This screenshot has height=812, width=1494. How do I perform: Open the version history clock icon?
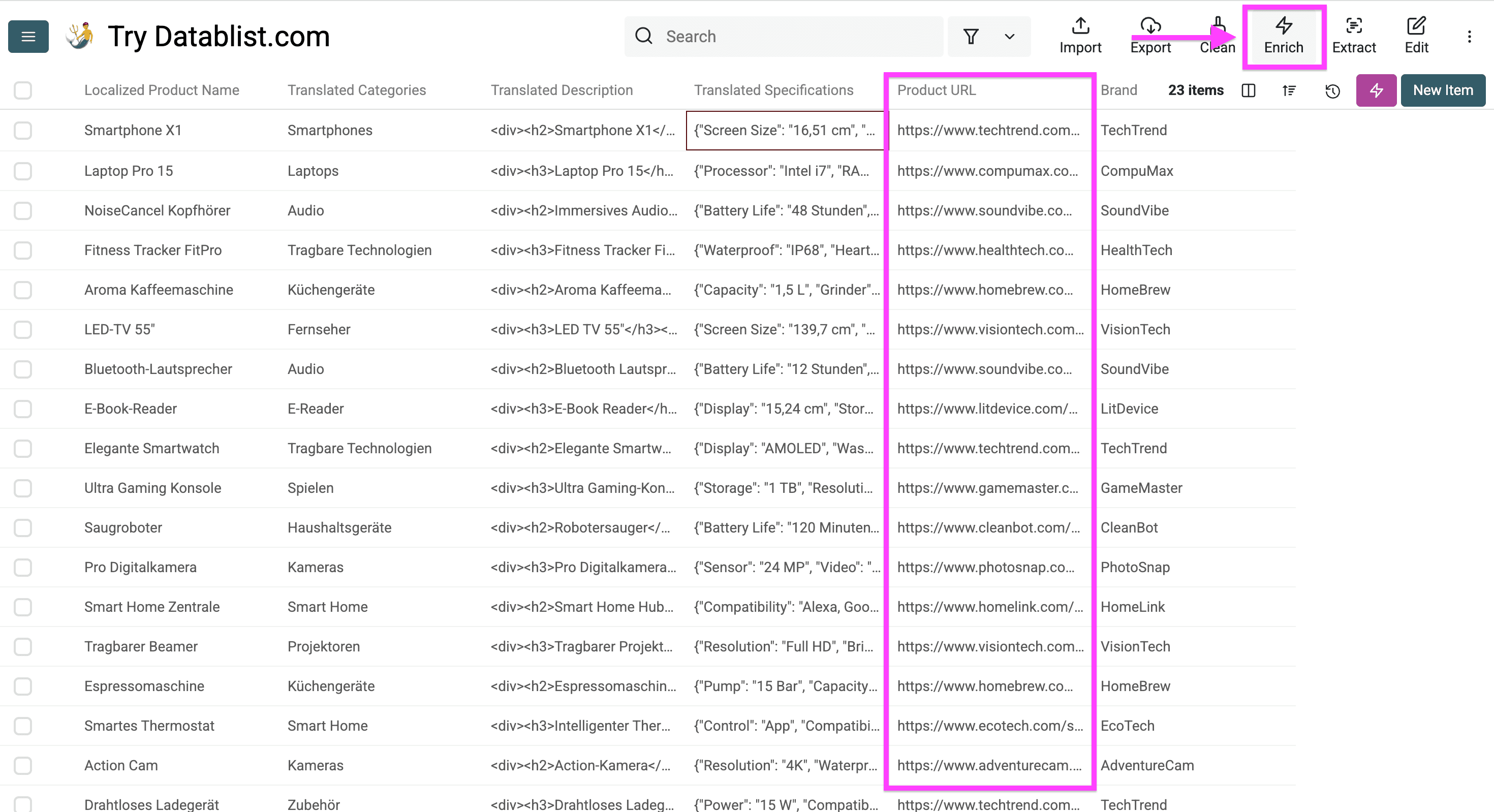click(1332, 90)
